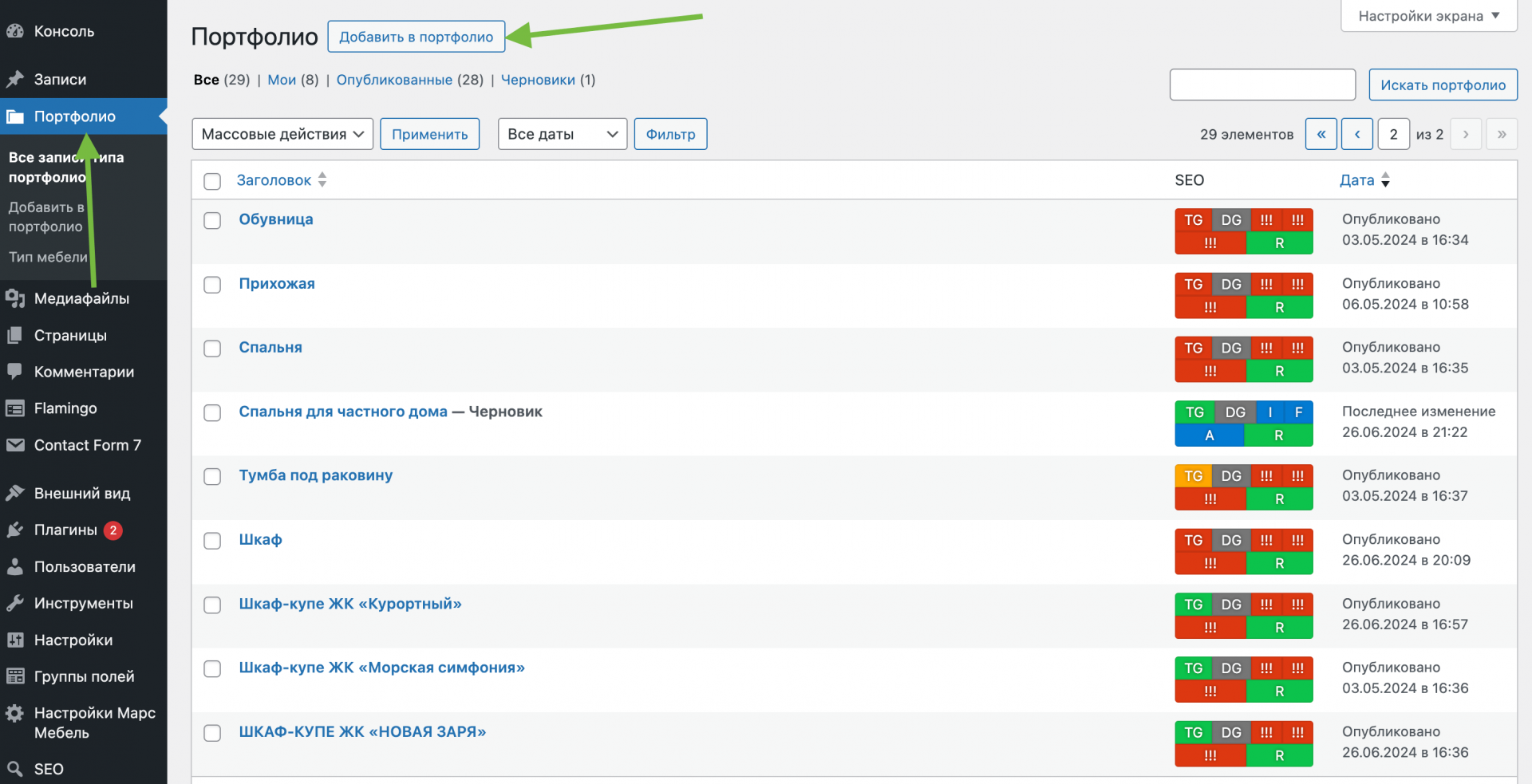Tick the Тумба под раковину checkbox

(212, 476)
